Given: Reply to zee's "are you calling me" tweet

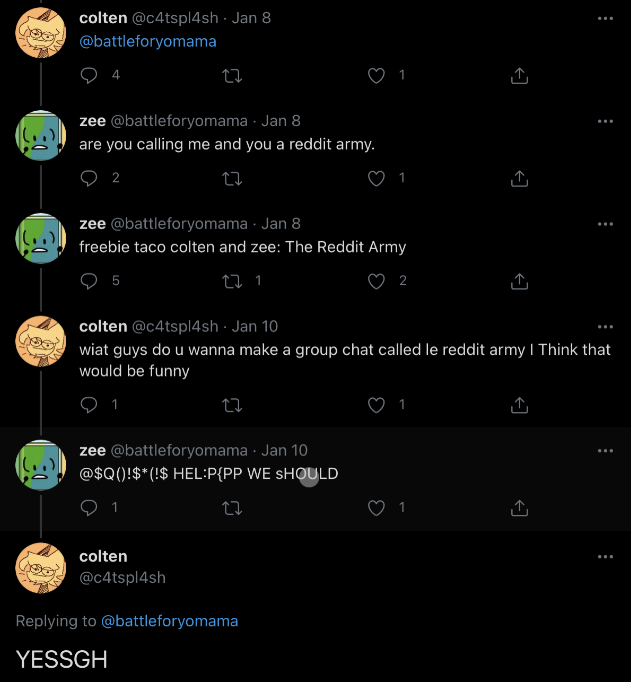Looking at the screenshot, I should tap(89, 178).
